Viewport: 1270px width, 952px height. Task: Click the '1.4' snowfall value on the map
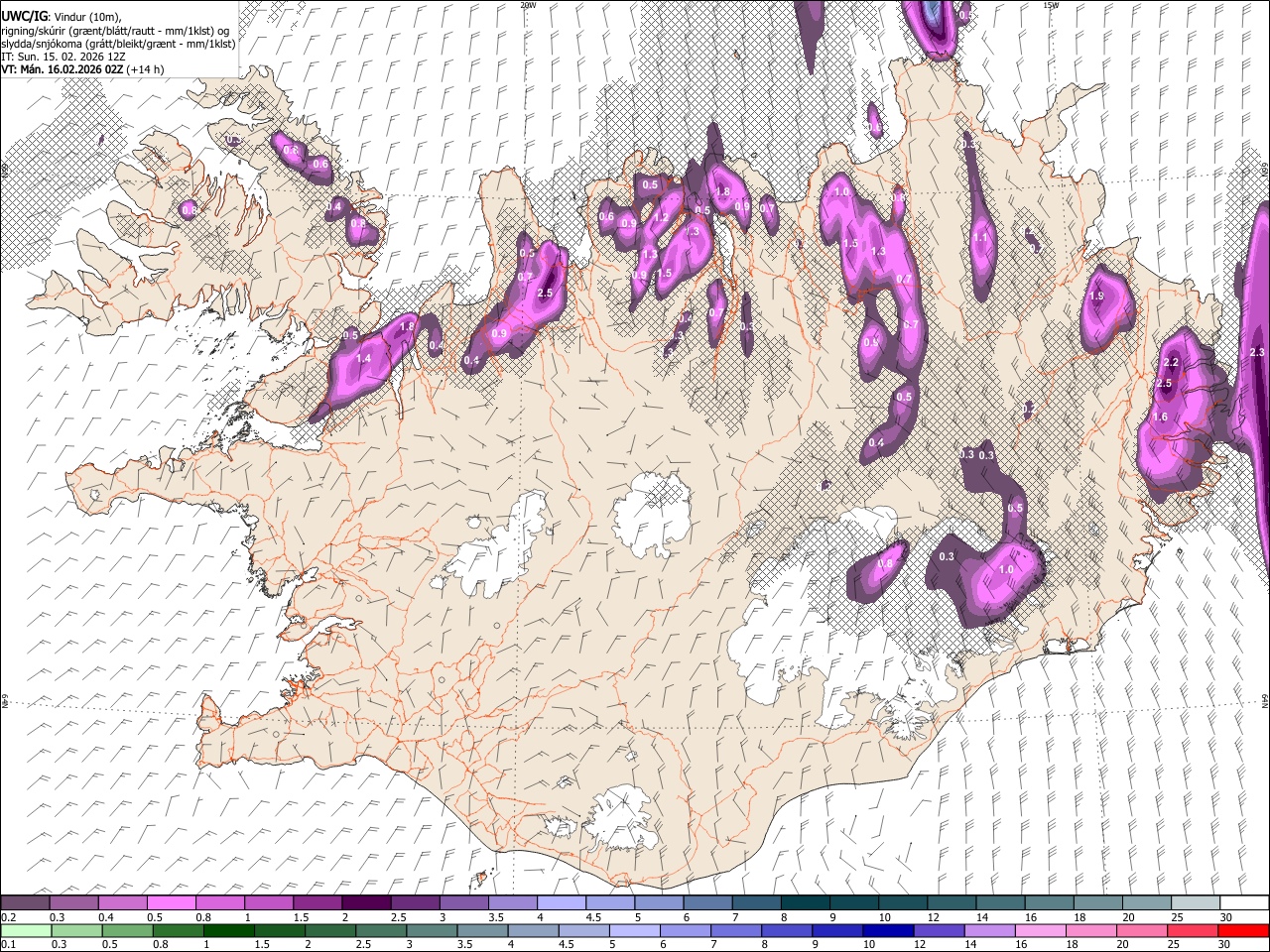pos(363,359)
